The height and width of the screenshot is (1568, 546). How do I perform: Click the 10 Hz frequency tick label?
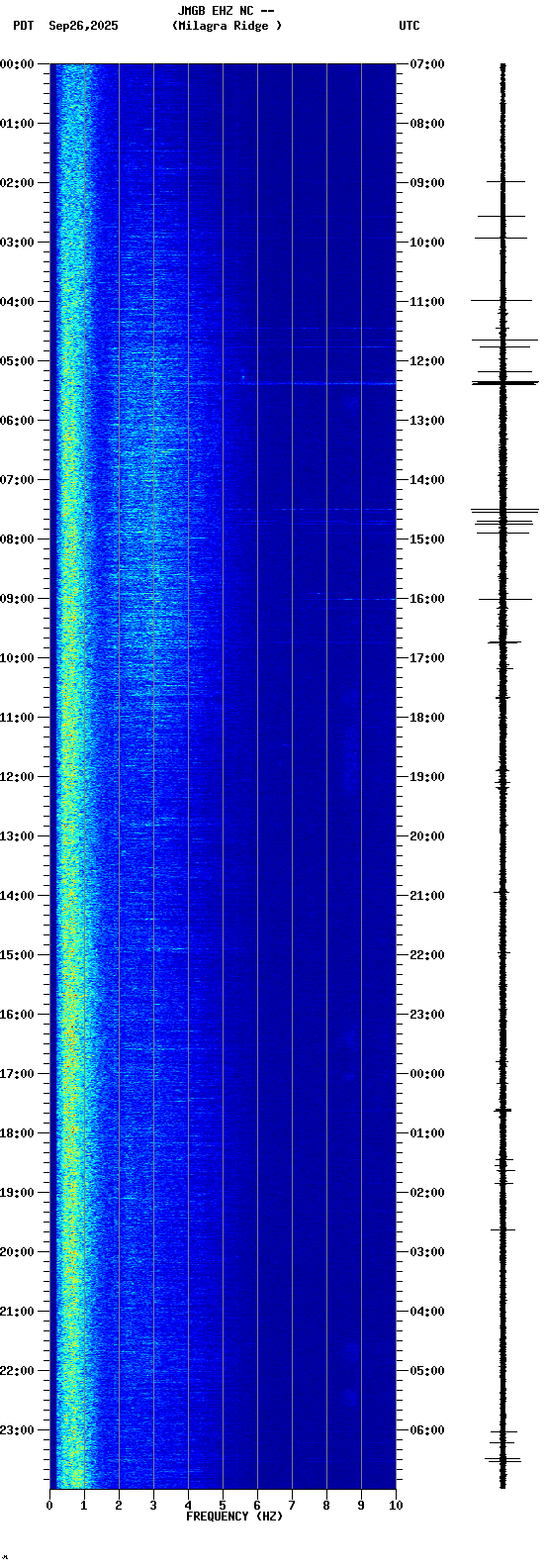pos(396,1506)
